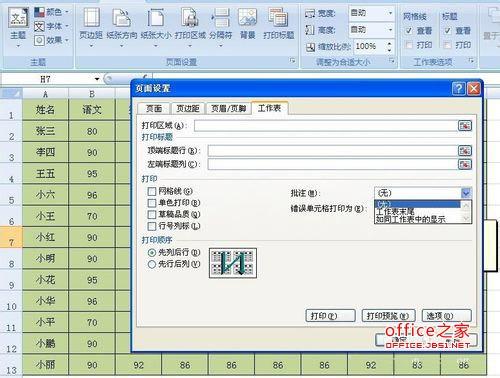Toggle Gridlines View (网格线 查看) checkbox
The height and width of the screenshot is (378, 500).
pyautogui.click(x=409, y=31)
